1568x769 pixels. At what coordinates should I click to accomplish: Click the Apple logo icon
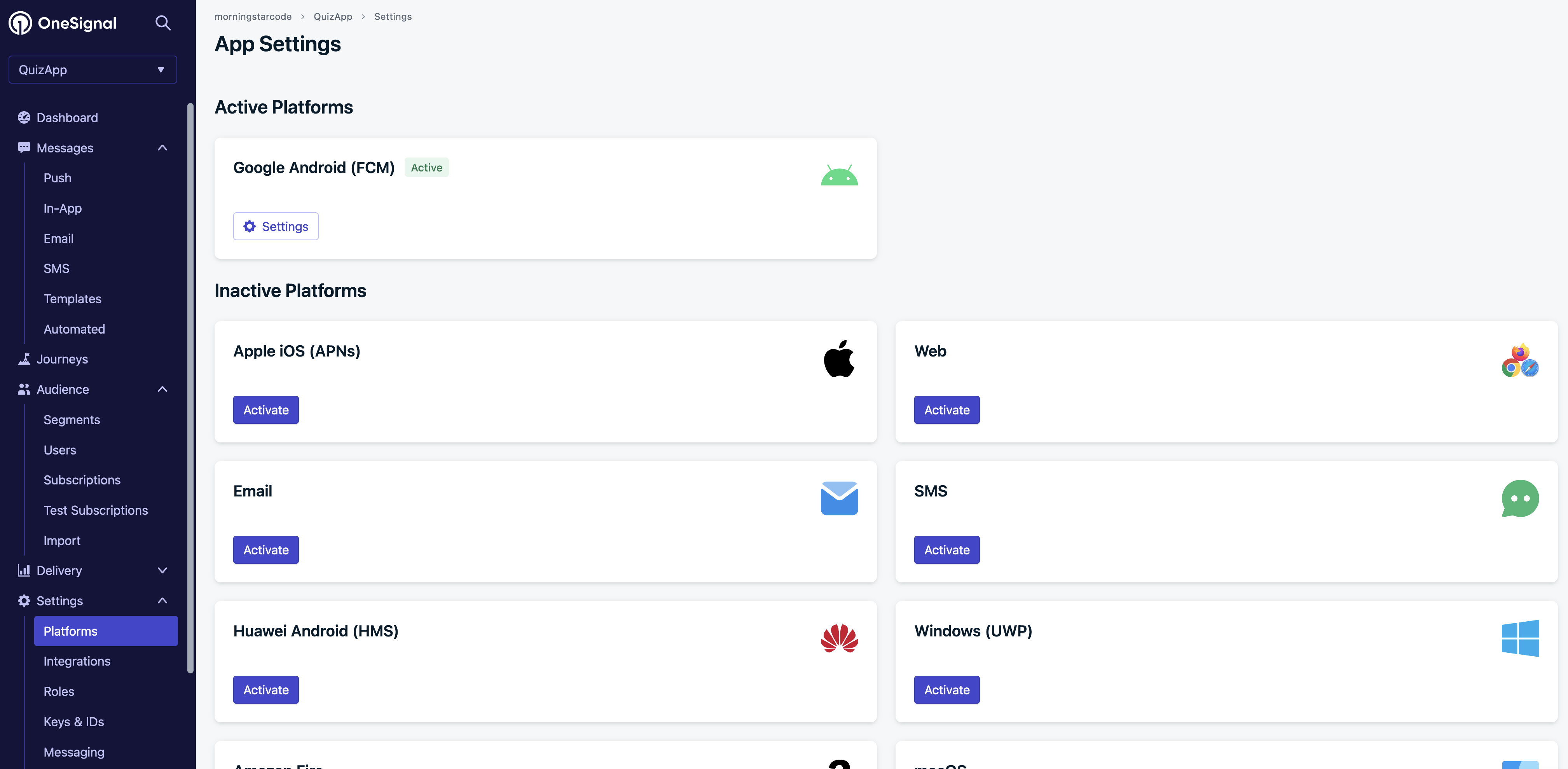(839, 358)
